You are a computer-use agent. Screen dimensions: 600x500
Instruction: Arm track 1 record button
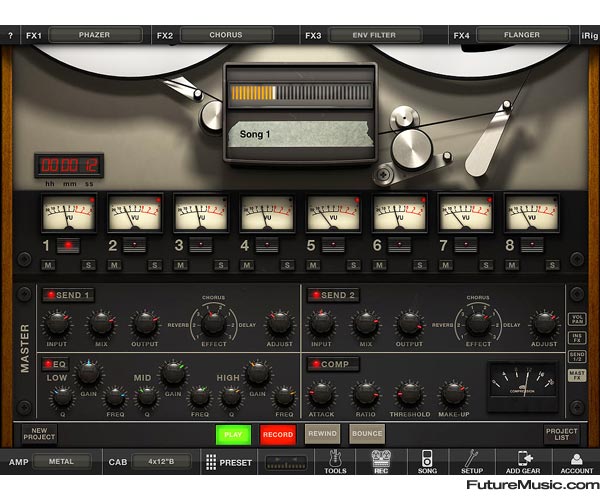(68, 245)
